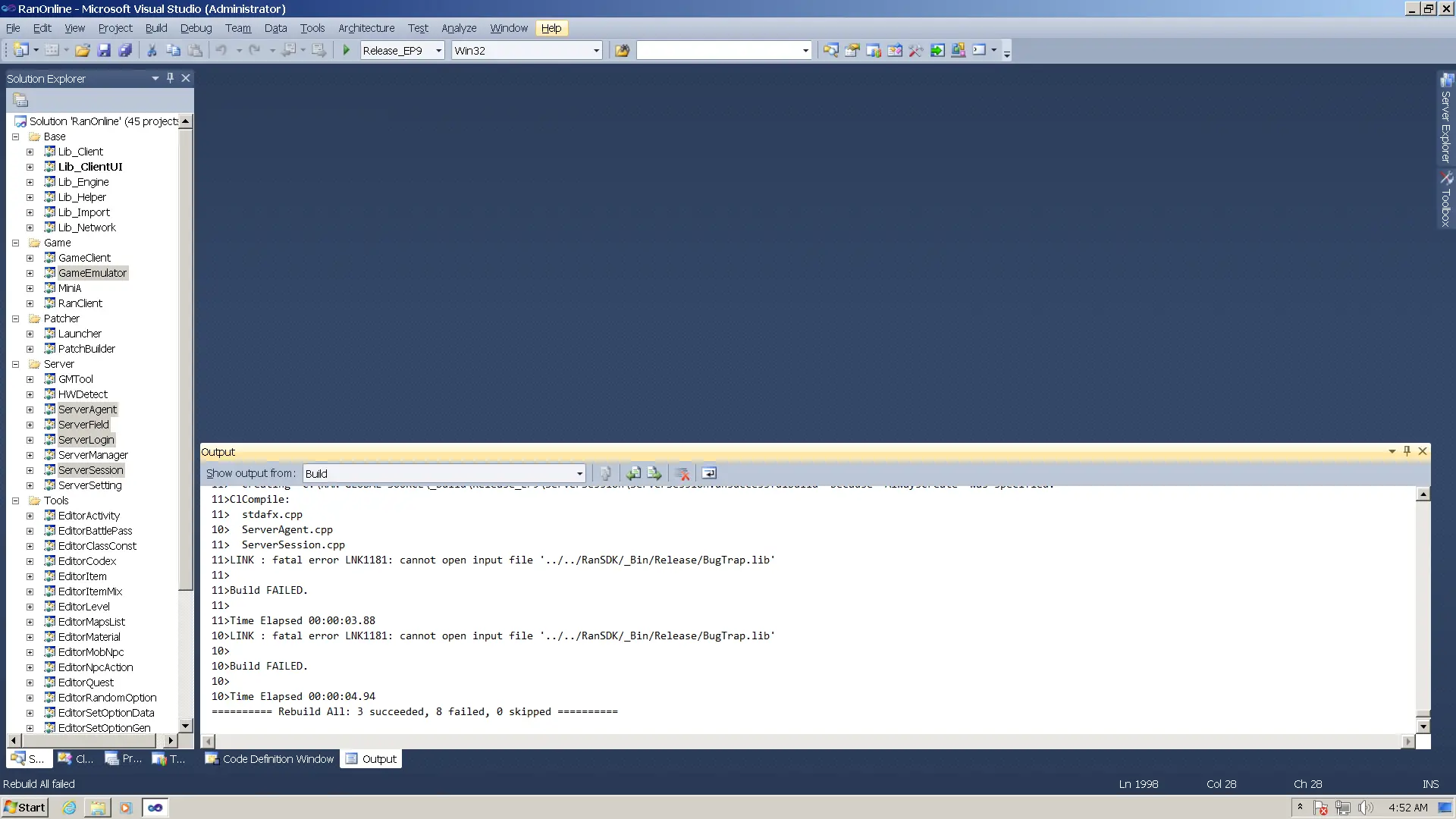1456x819 pixels.
Task: Click the clock showing 4:52 AM
Action: [1408, 808]
